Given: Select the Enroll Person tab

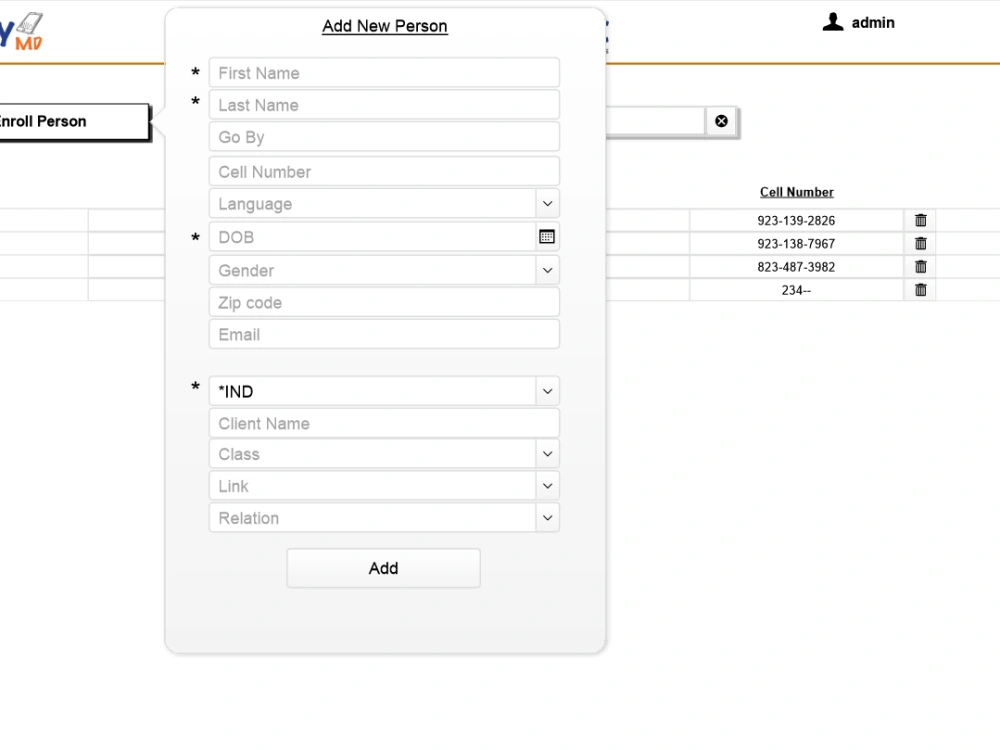Looking at the screenshot, I should pyautogui.click(x=73, y=121).
